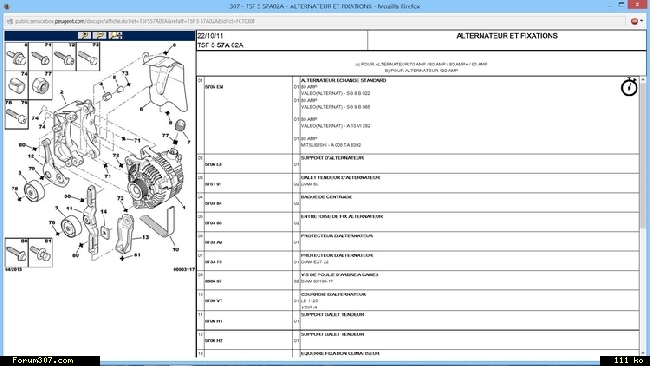Click the red Adblock stop-sign icon
The width and height of the screenshot is (650, 366).
(634, 21)
